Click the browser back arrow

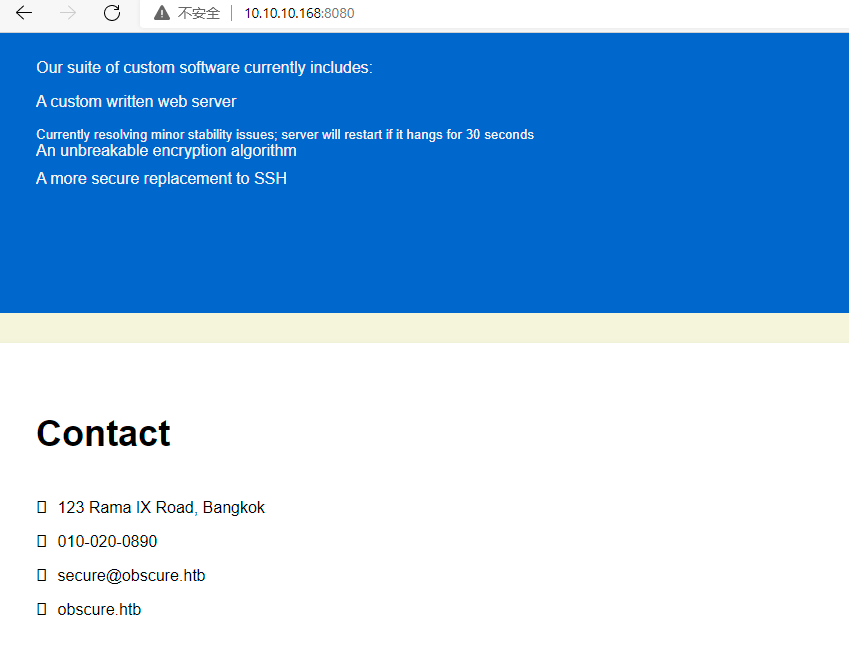[x=24, y=12]
